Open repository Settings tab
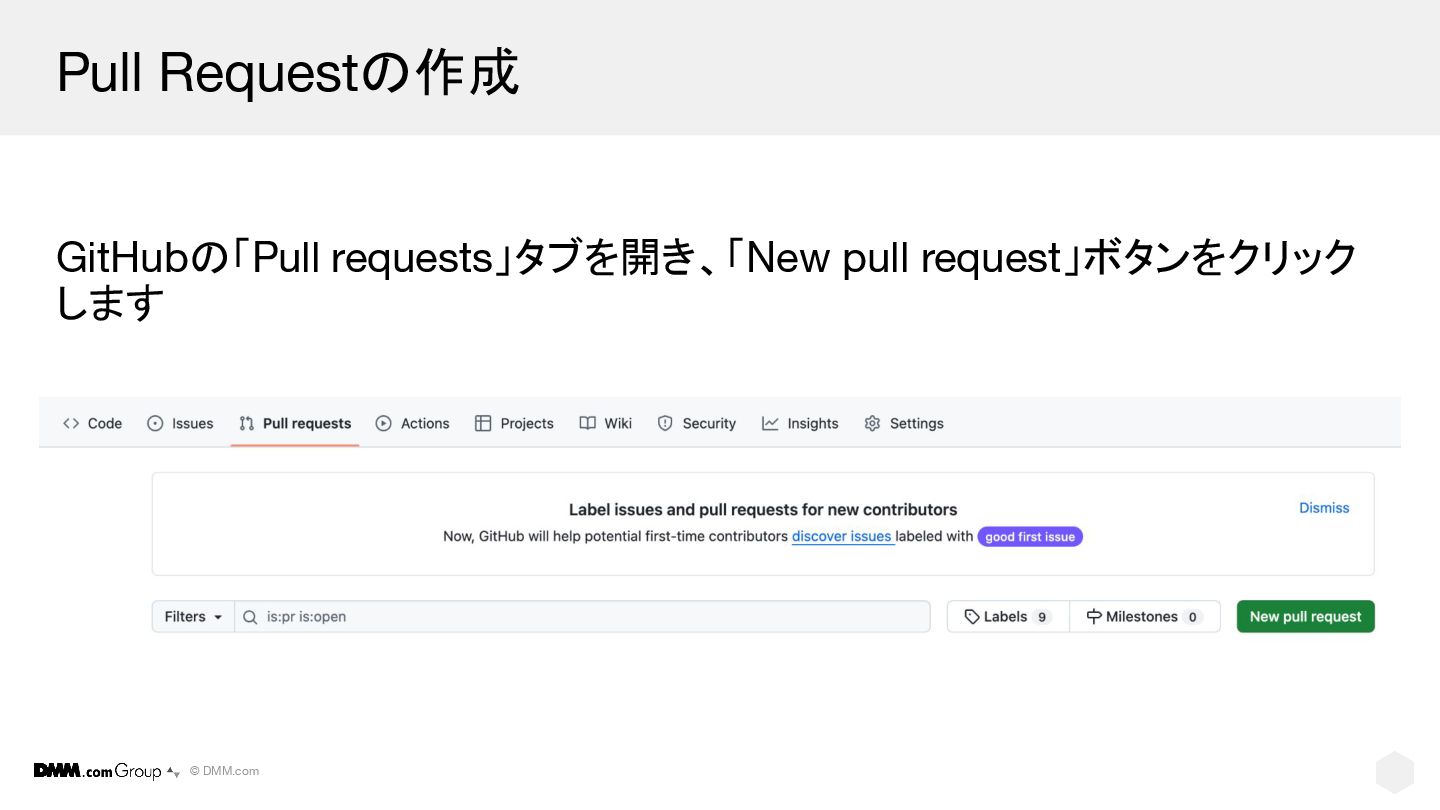This screenshot has height=810, width=1440. 904,423
